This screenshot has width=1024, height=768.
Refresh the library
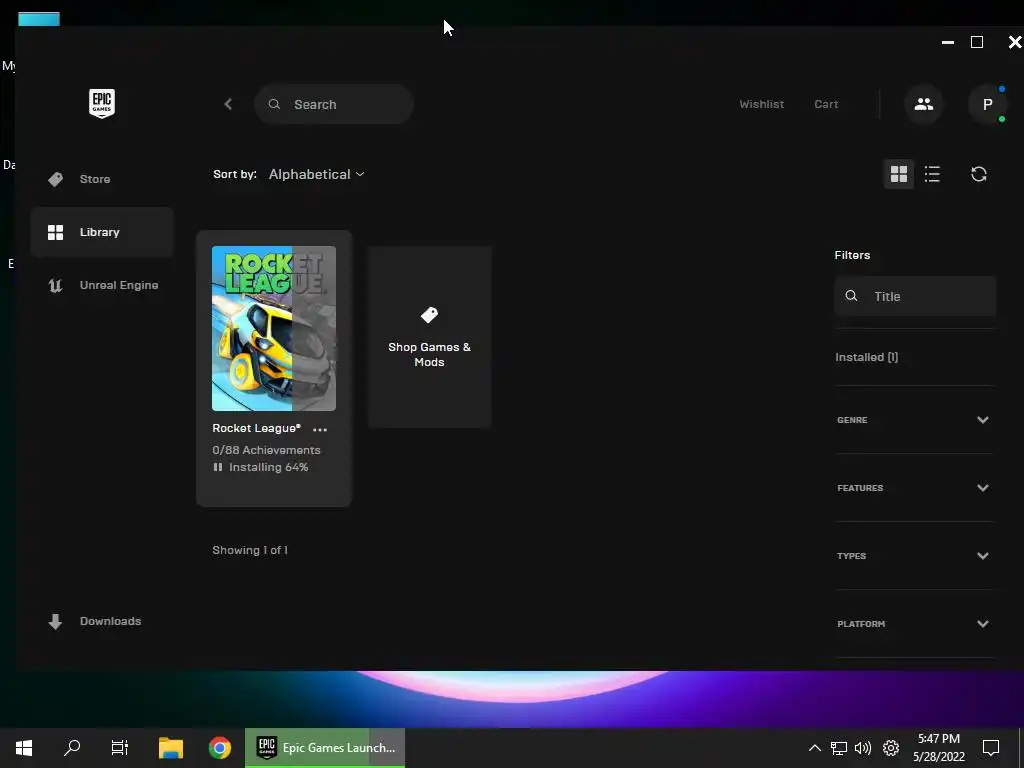978,174
